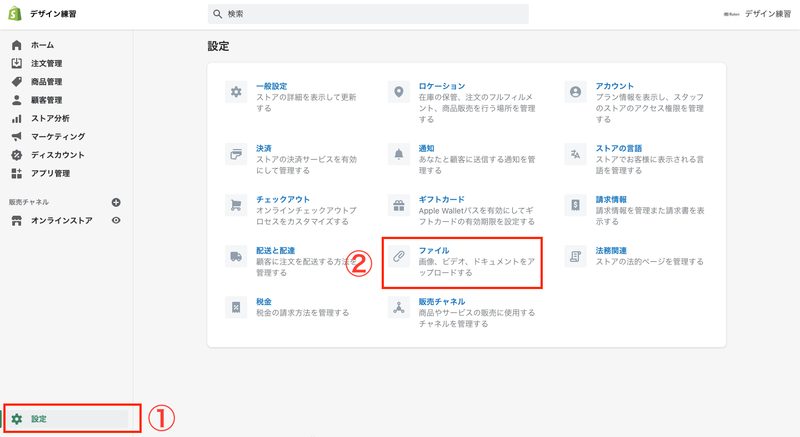Click the 決済 payment card icon

tap(236, 155)
